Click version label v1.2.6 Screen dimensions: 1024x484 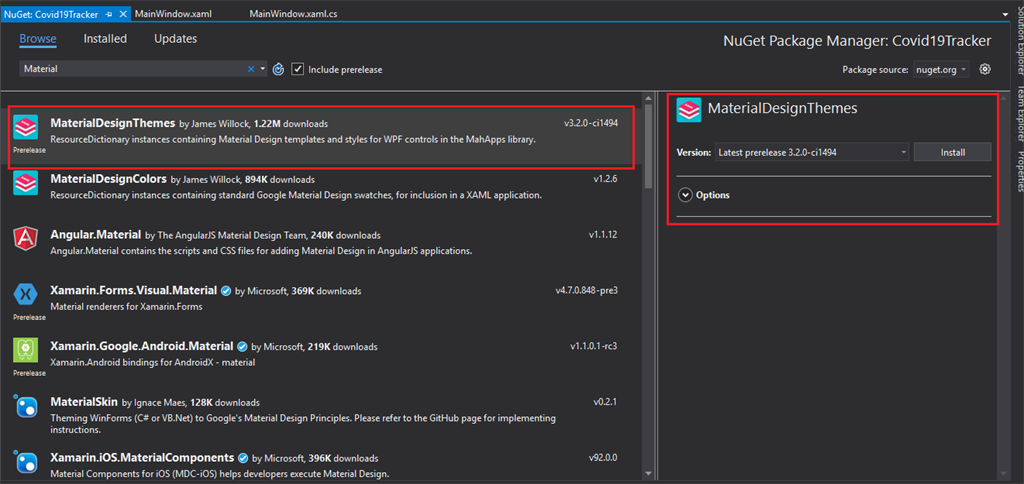605,179
